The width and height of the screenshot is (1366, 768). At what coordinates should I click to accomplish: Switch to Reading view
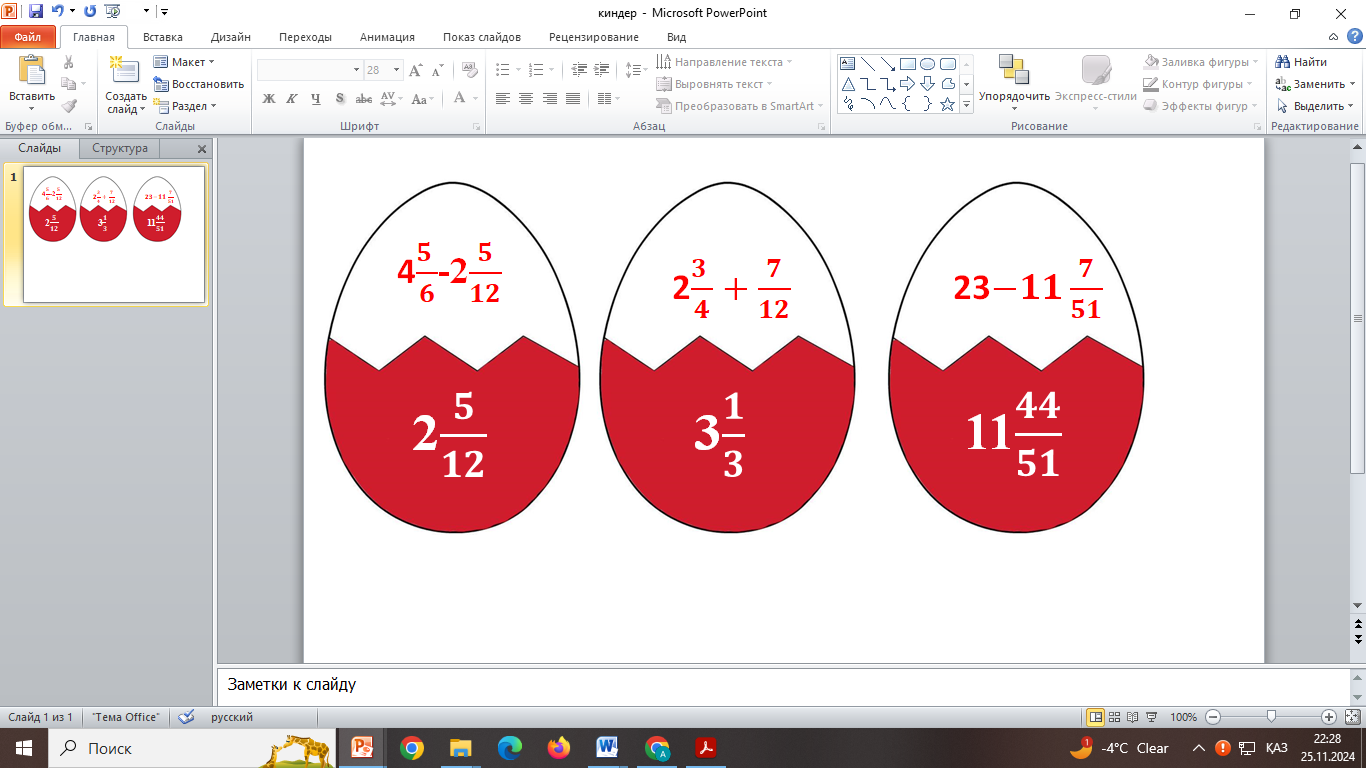1133,717
